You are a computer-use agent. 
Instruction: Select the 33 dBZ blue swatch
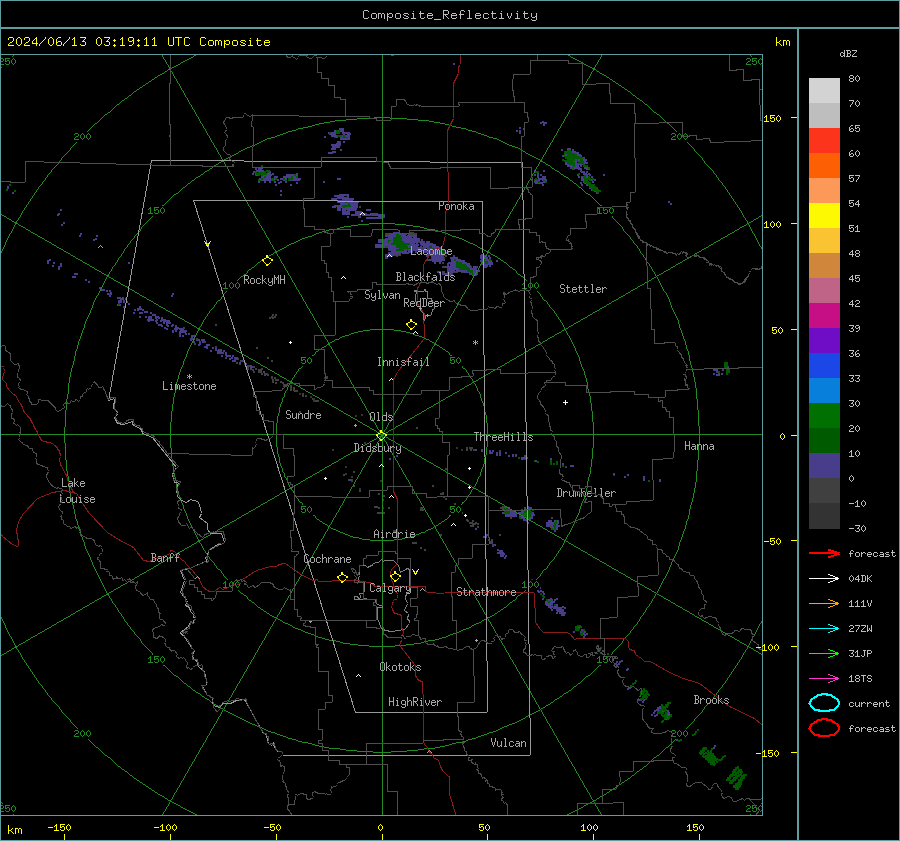(x=824, y=390)
